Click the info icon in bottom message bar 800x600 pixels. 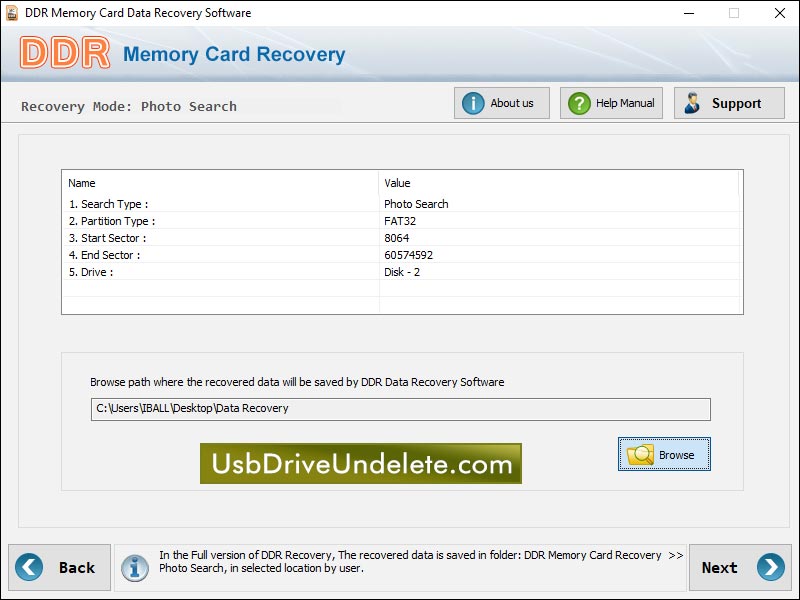click(x=135, y=567)
